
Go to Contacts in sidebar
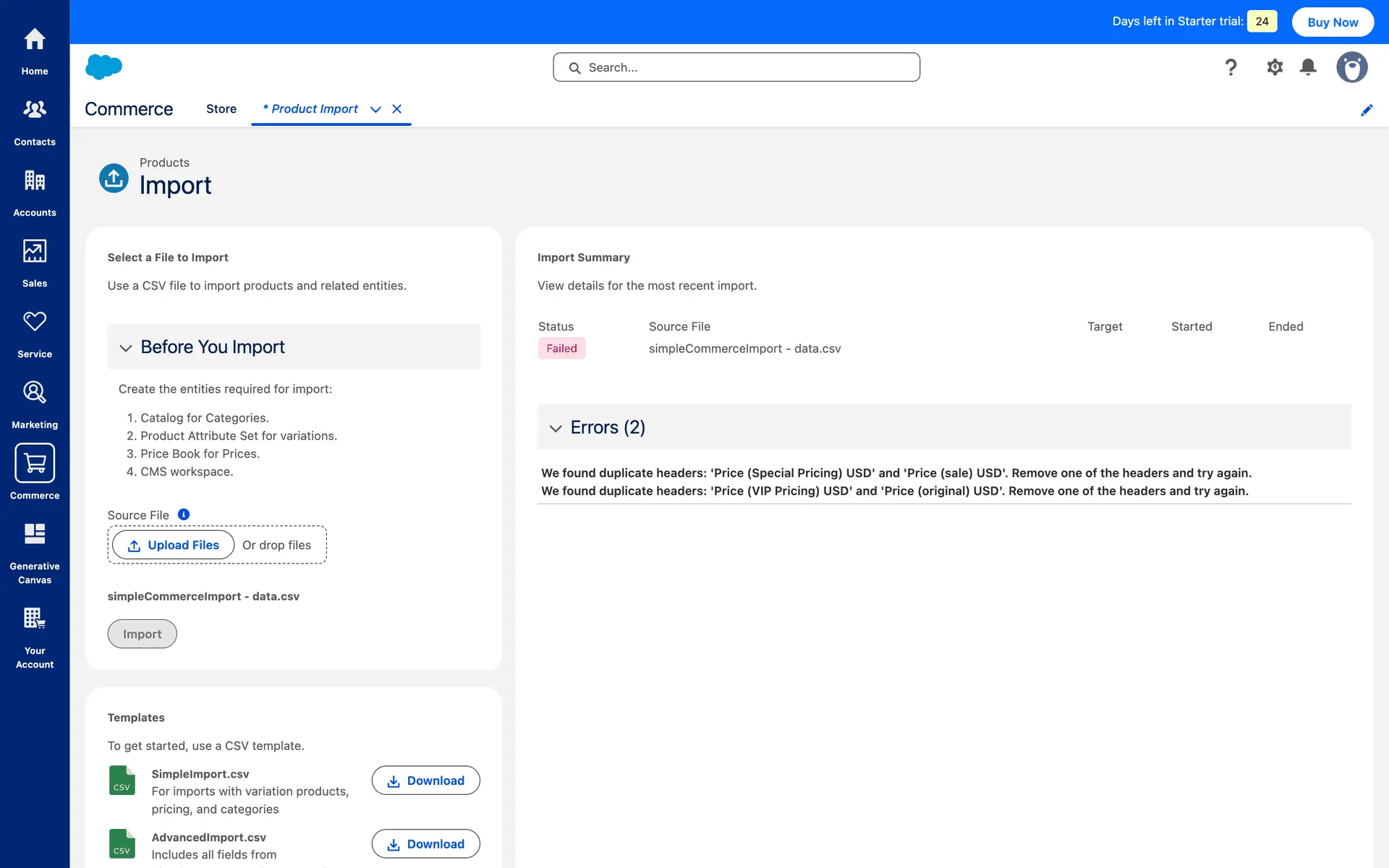[35, 110]
